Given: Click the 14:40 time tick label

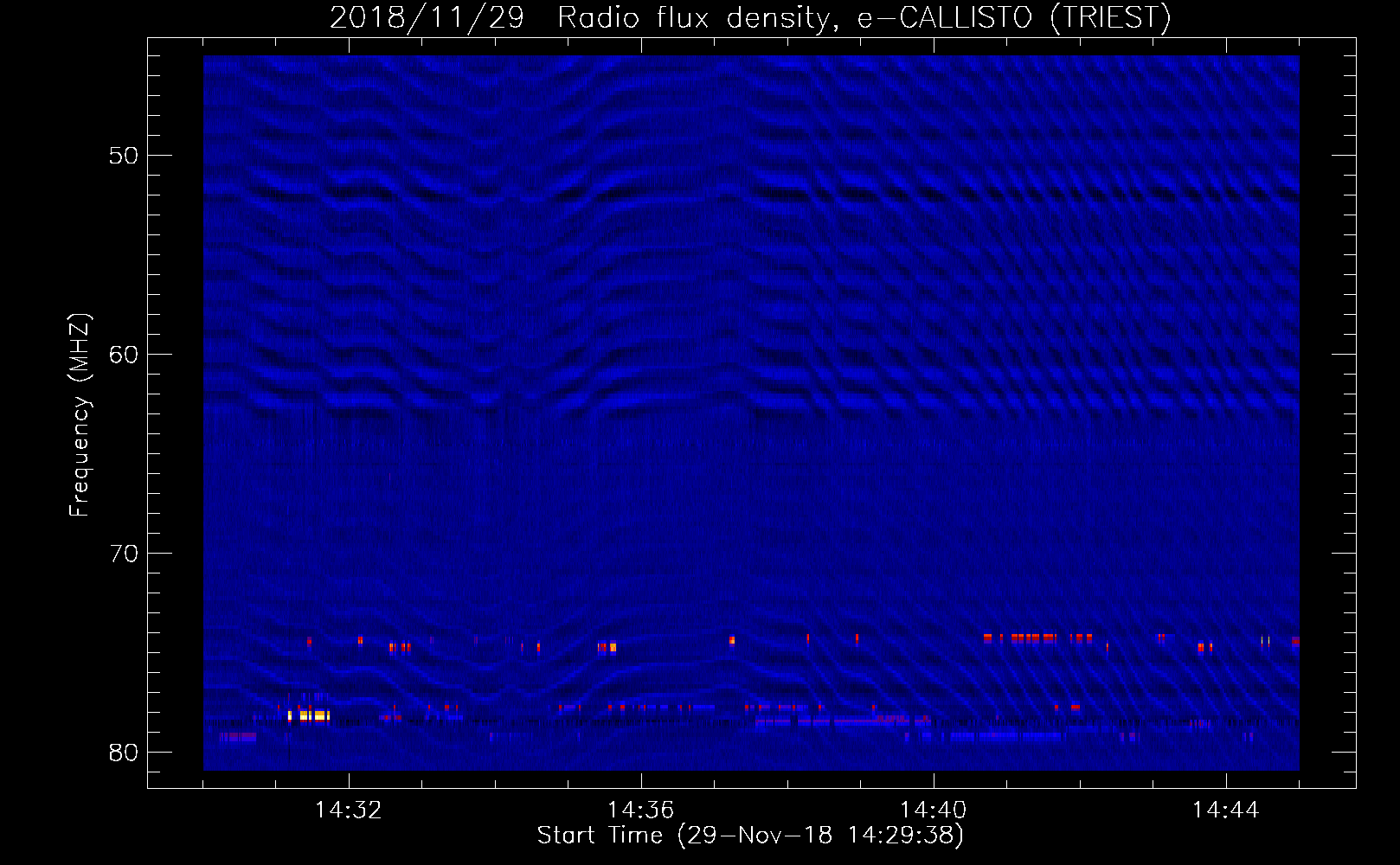Looking at the screenshot, I should point(933,811).
